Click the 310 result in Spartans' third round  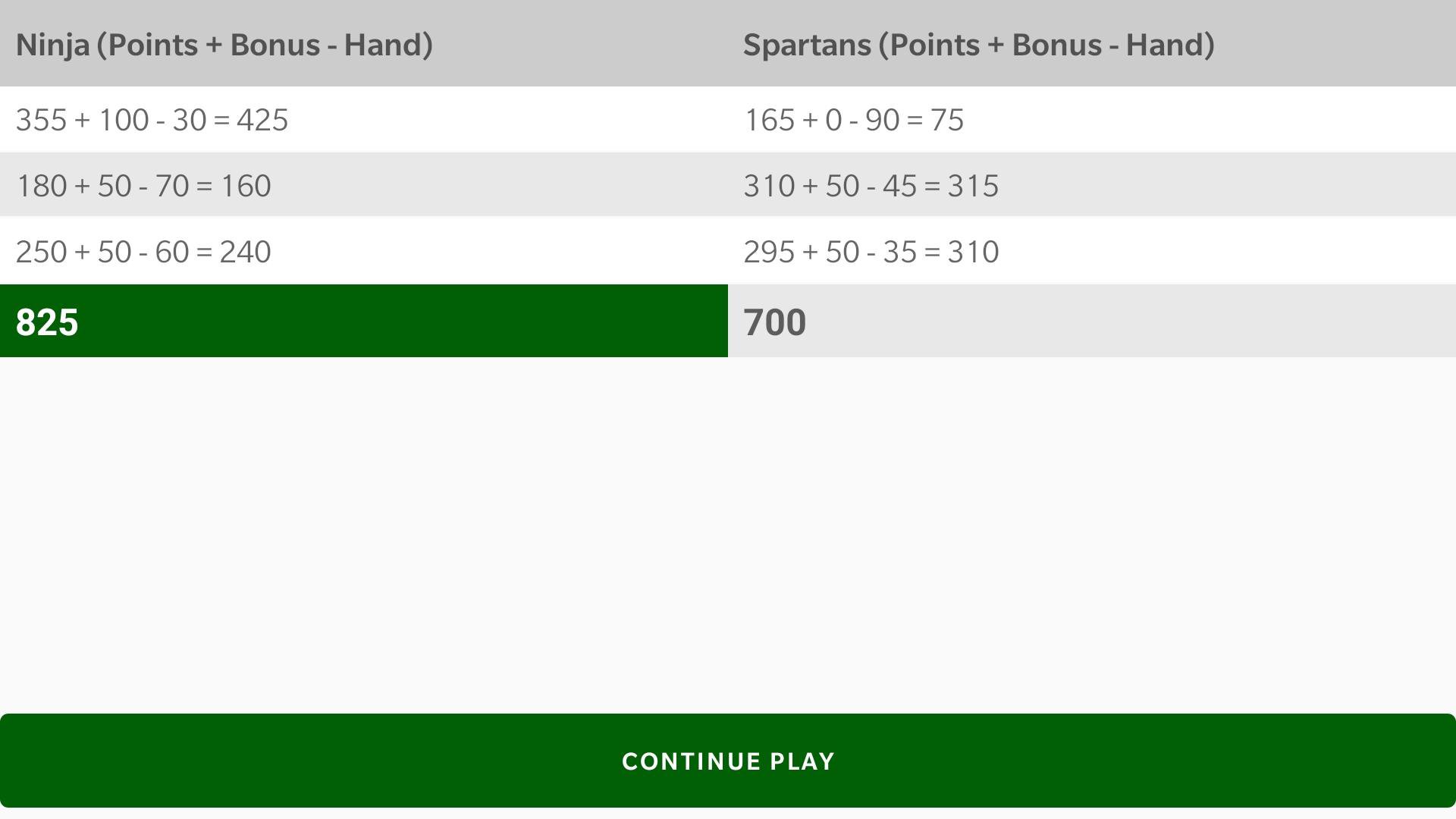coord(973,252)
